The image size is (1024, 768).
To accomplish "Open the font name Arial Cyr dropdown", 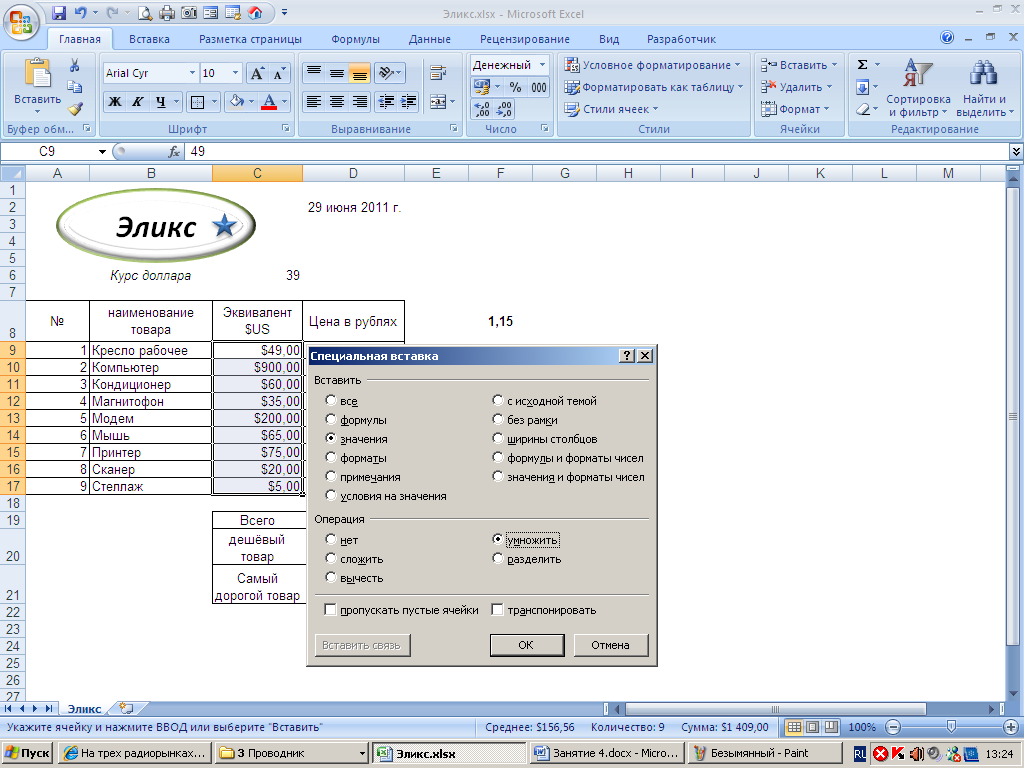I will tap(192, 73).
